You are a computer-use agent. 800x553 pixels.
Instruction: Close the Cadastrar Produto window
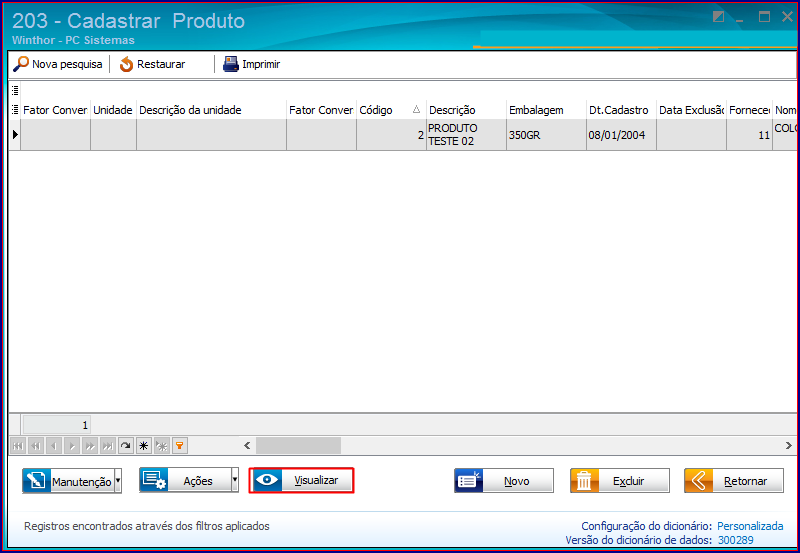click(x=787, y=17)
